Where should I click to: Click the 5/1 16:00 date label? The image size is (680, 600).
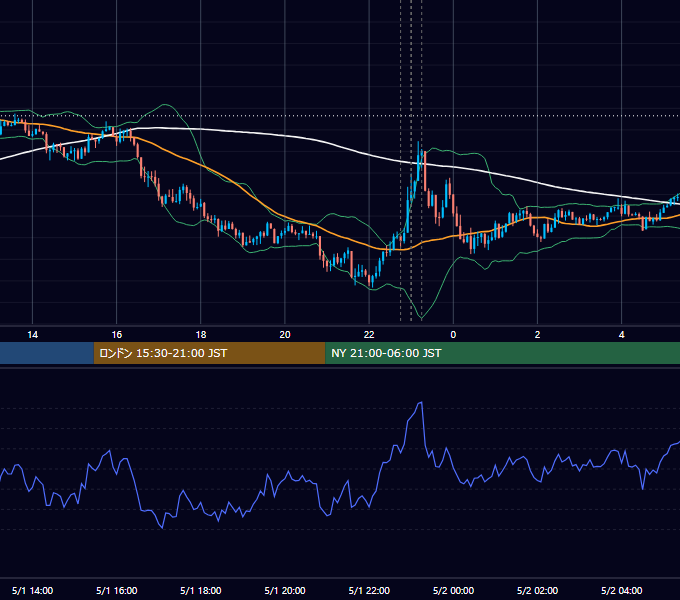coord(117,590)
